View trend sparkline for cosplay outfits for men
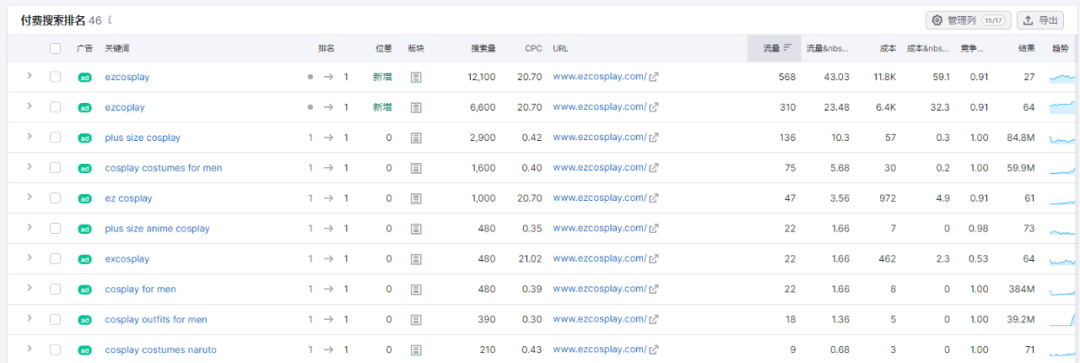The image size is (1080, 363). tap(1061, 320)
